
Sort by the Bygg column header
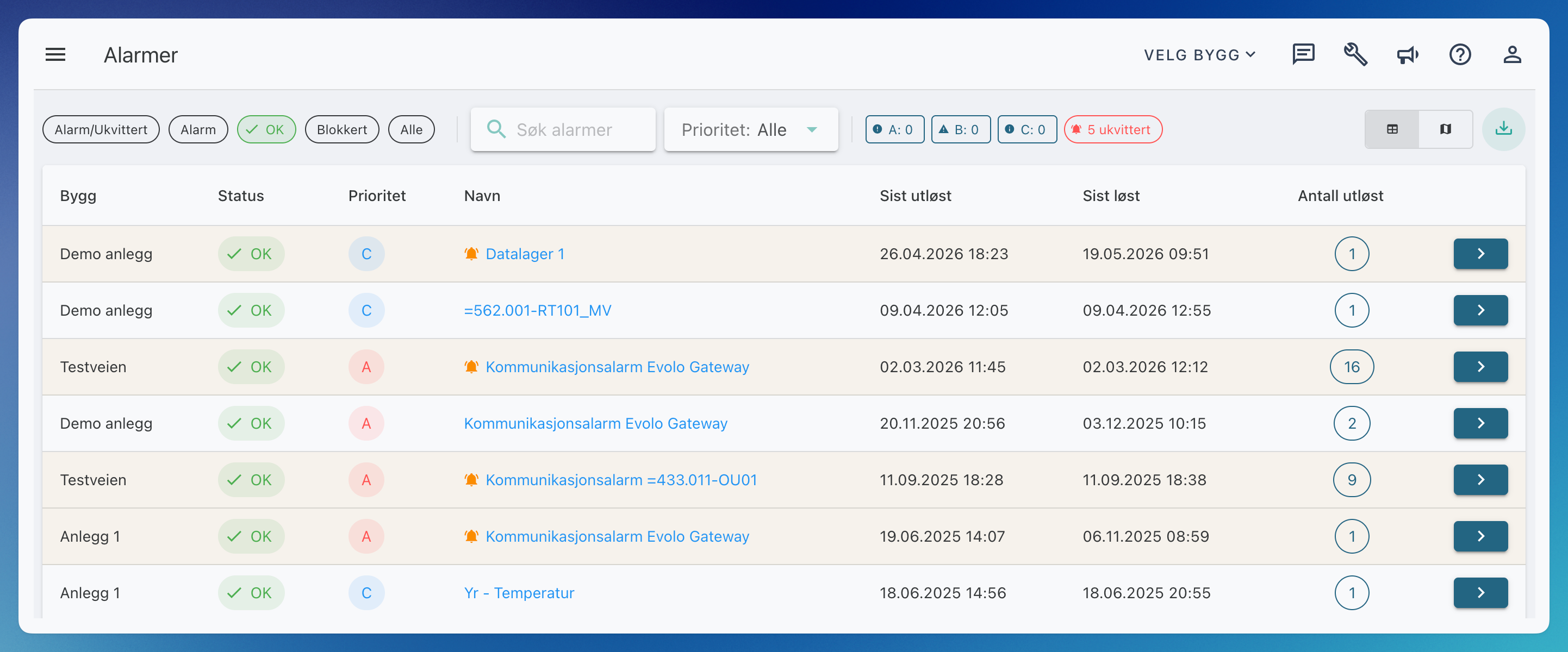coord(78,196)
